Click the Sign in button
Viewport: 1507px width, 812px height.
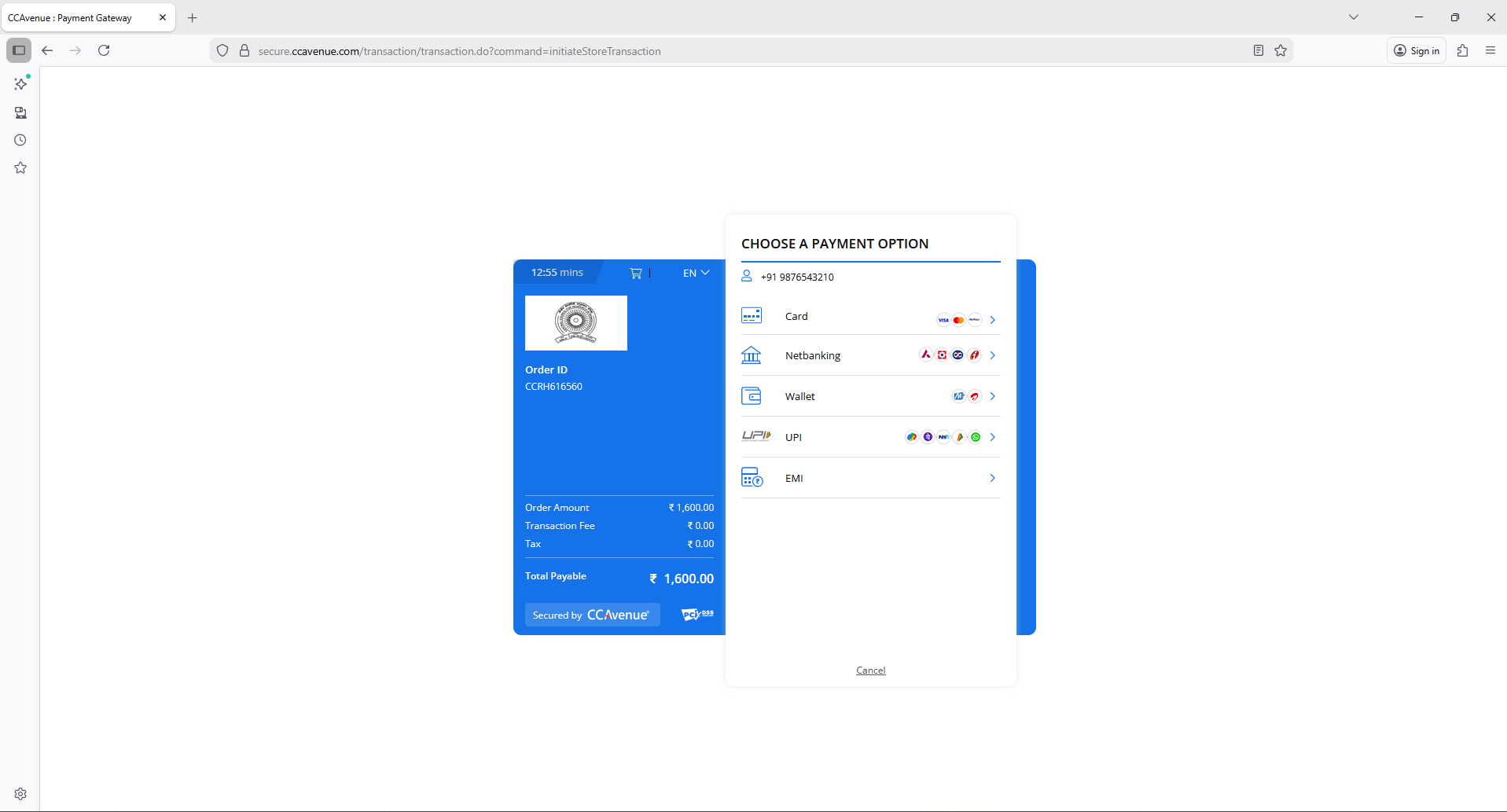(1417, 50)
